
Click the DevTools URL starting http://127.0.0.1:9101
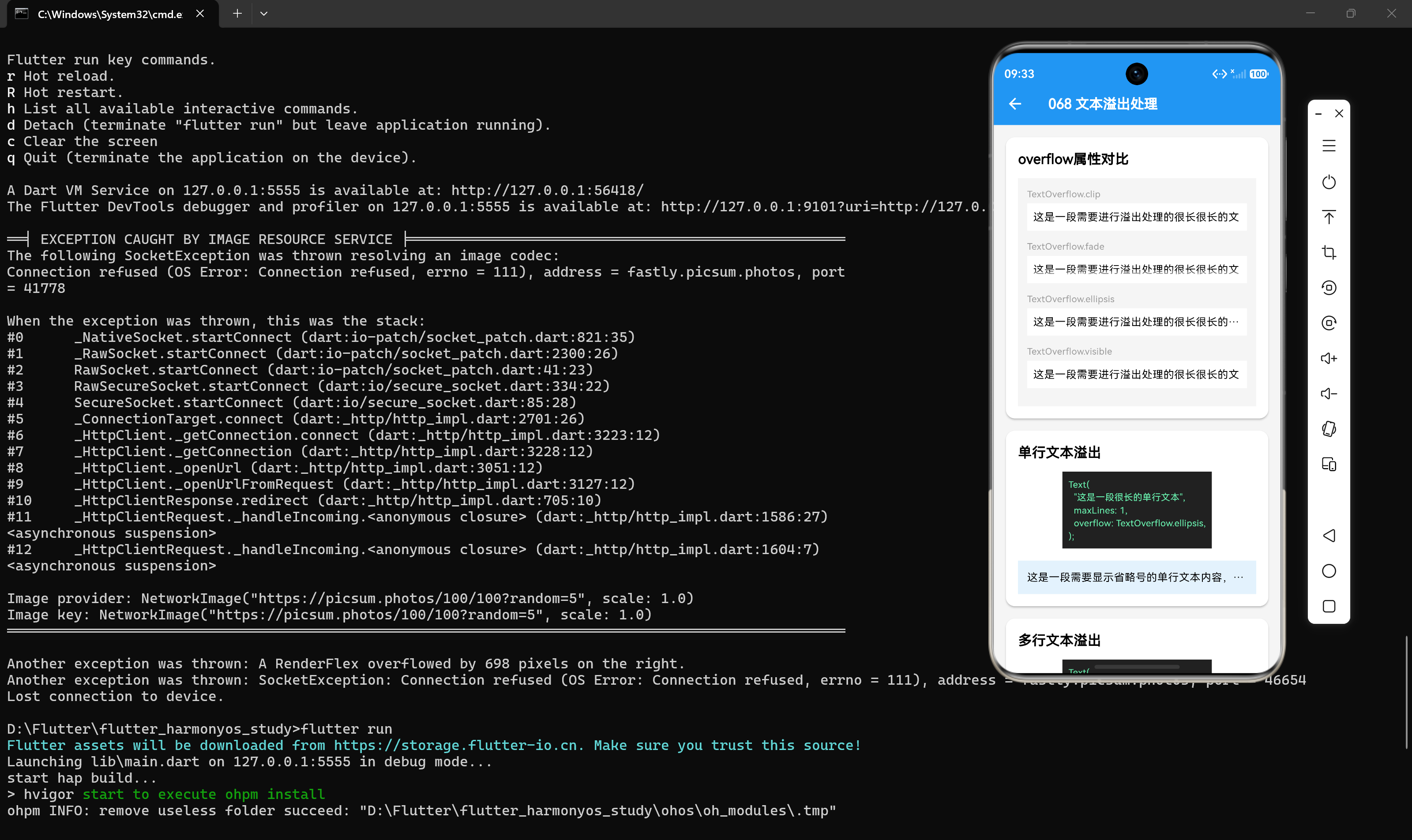coord(823,207)
